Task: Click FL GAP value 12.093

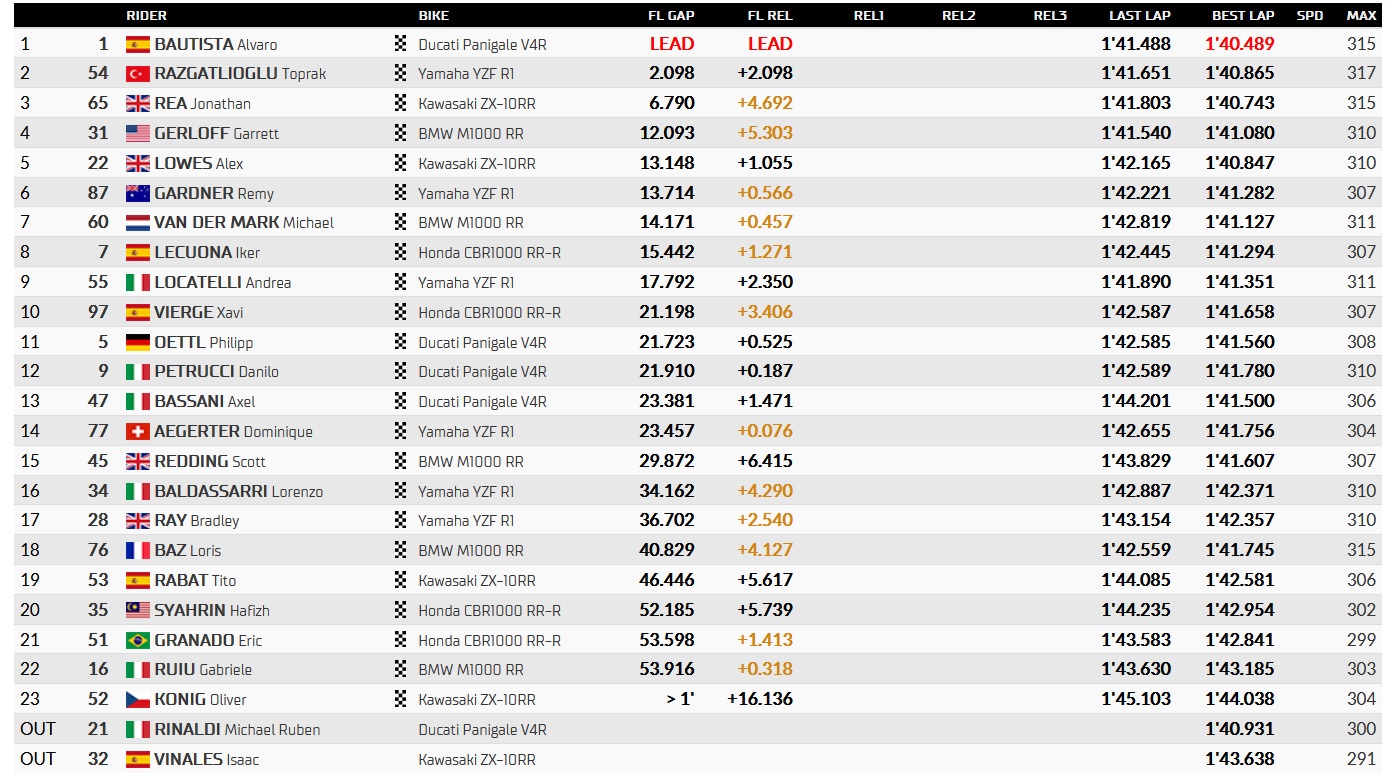Action: [667, 133]
